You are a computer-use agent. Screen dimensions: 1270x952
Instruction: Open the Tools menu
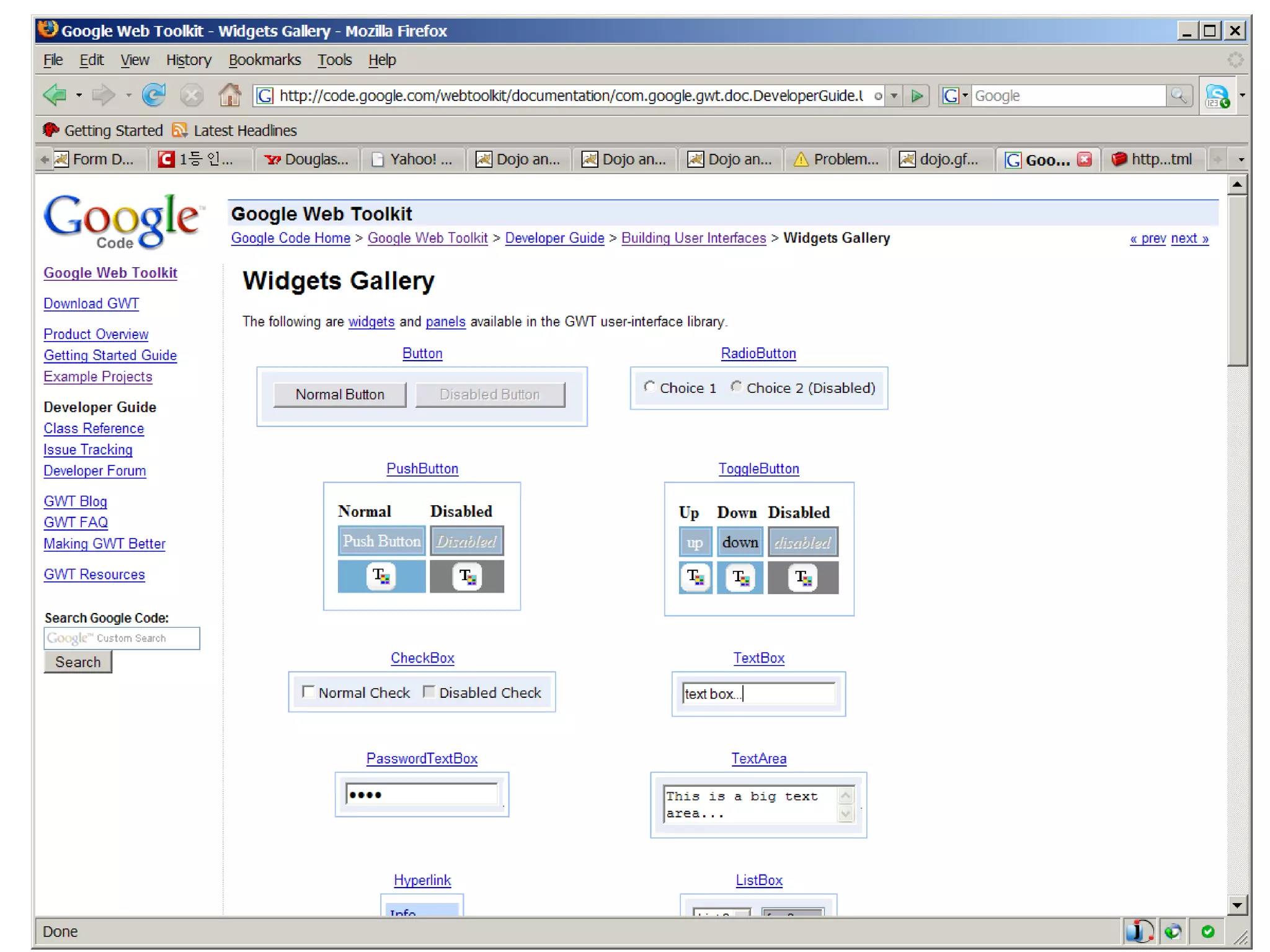point(335,60)
